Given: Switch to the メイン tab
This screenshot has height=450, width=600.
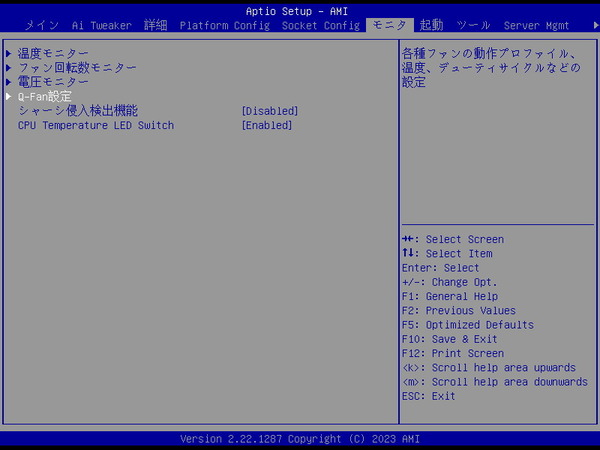Looking at the screenshot, I should [42, 24].
